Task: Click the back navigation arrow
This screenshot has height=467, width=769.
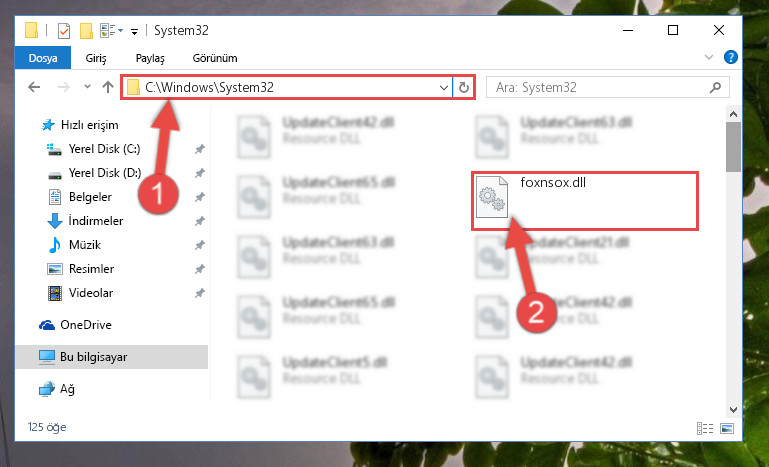Action: (34, 87)
